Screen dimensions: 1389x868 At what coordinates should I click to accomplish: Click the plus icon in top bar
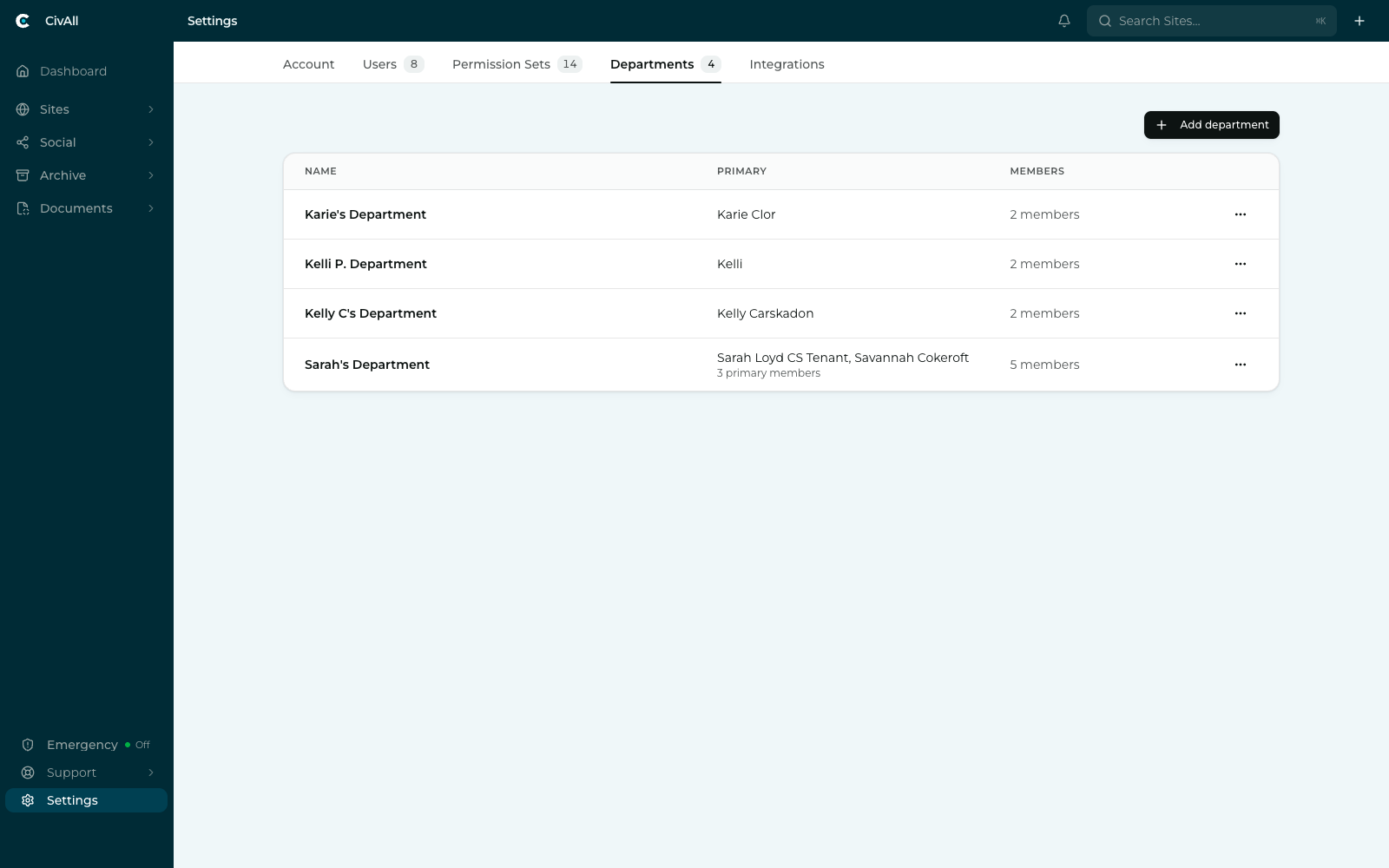(1359, 21)
